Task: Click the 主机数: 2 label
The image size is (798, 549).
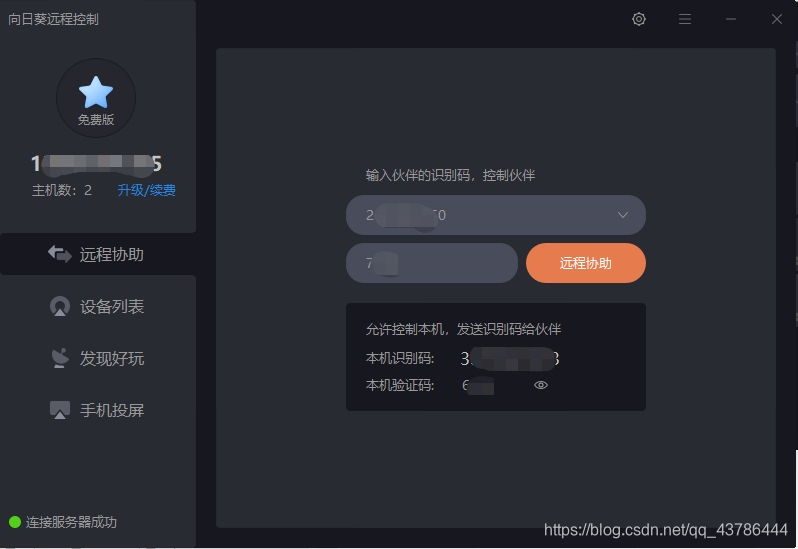Action: pyautogui.click(x=62, y=190)
